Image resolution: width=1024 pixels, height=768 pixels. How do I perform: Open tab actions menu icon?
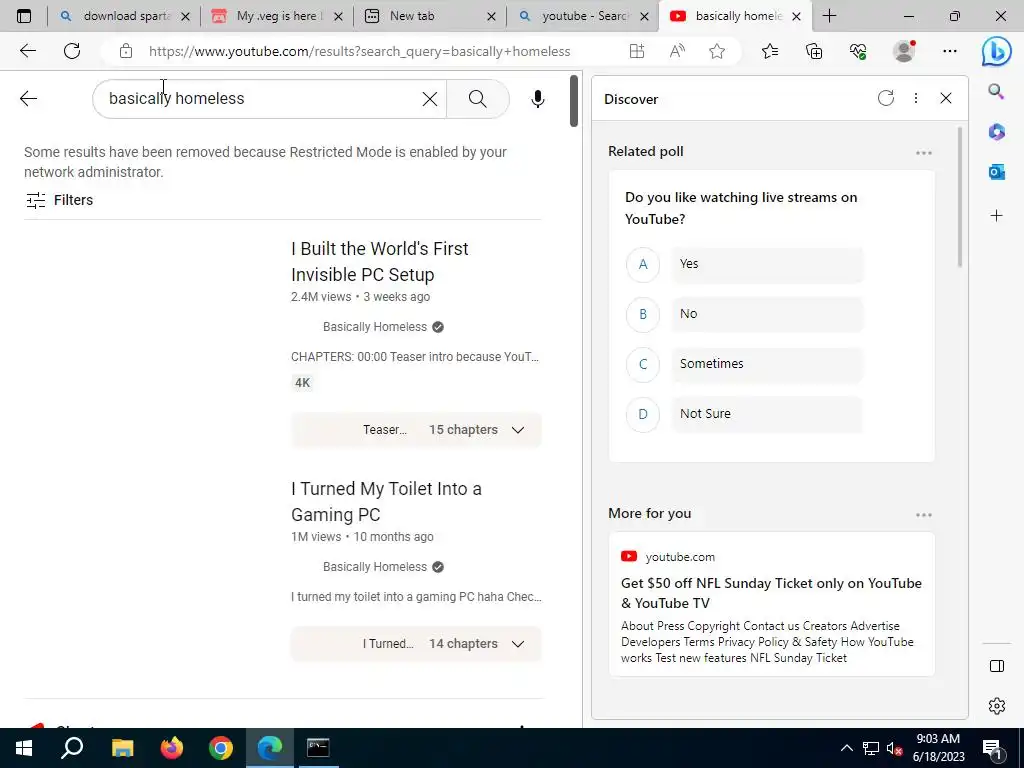click(x=24, y=16)
